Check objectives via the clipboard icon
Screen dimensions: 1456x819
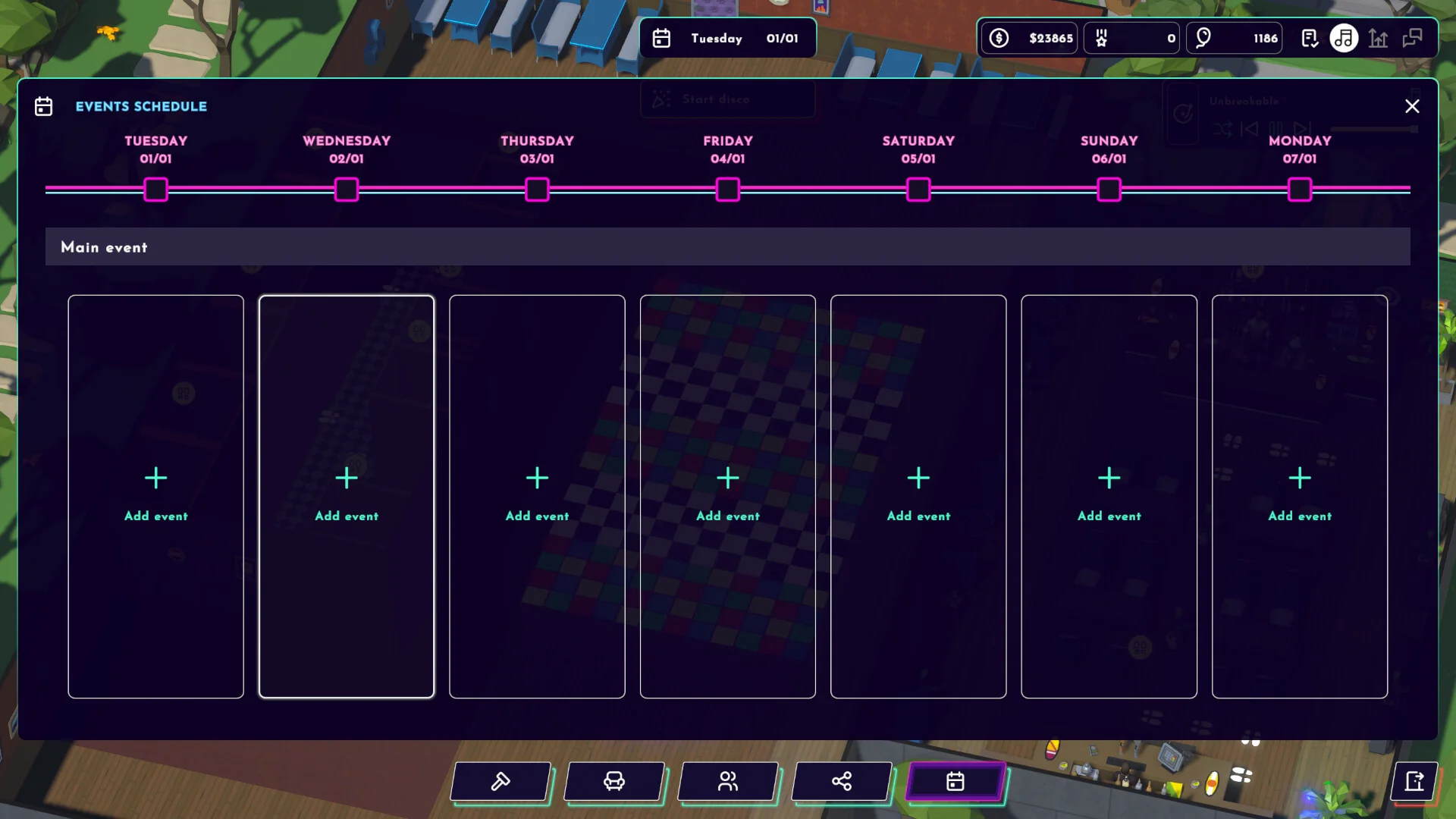click(x=1310, y=38)
